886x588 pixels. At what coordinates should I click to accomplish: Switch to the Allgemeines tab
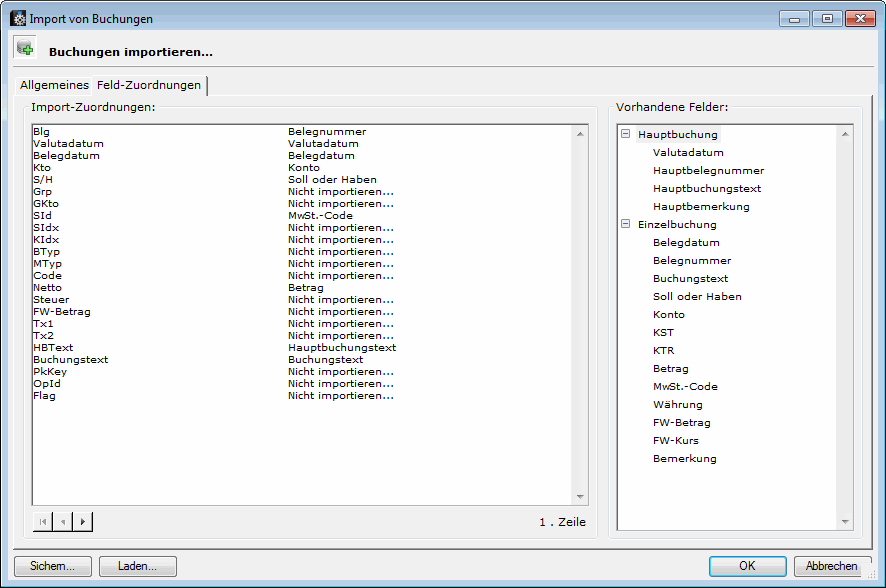(54, 85)
